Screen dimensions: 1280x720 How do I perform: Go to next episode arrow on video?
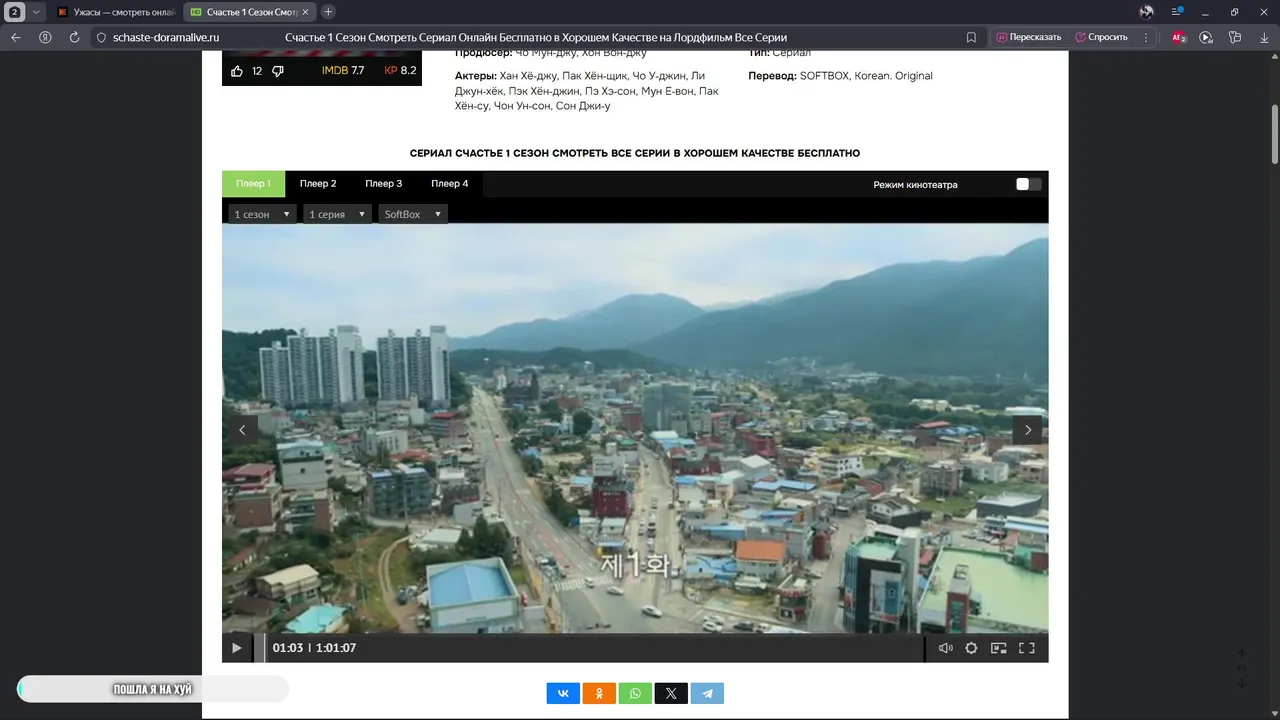click(x=1027, y=430)
